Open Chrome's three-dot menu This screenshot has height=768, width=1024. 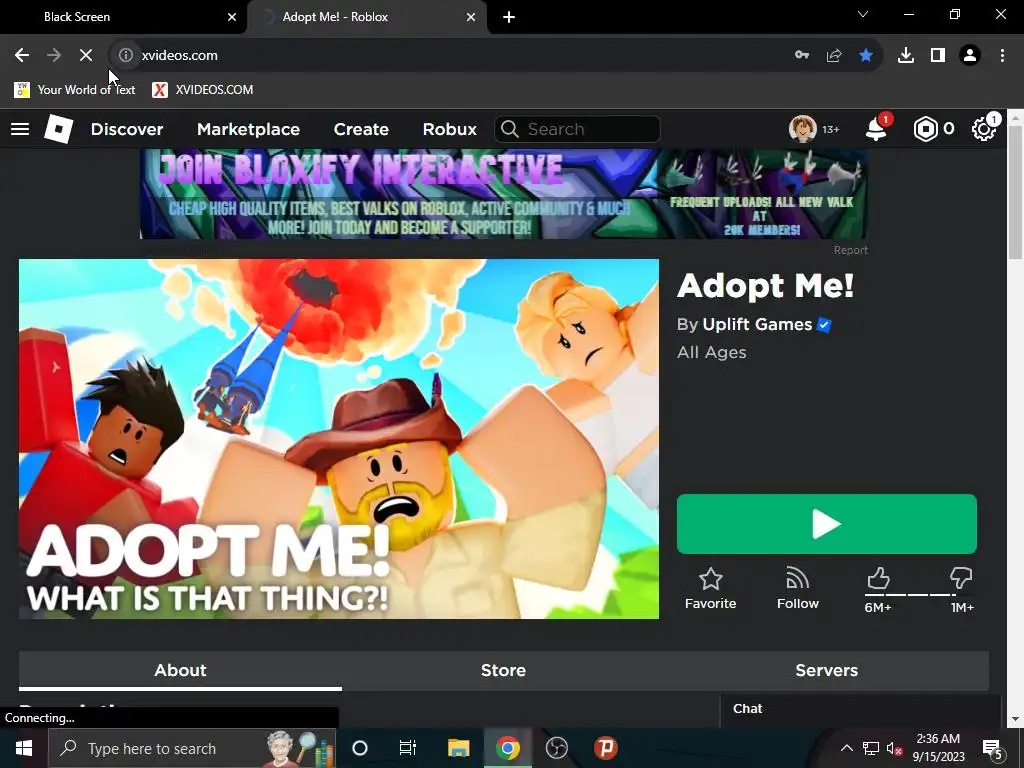1002,56
